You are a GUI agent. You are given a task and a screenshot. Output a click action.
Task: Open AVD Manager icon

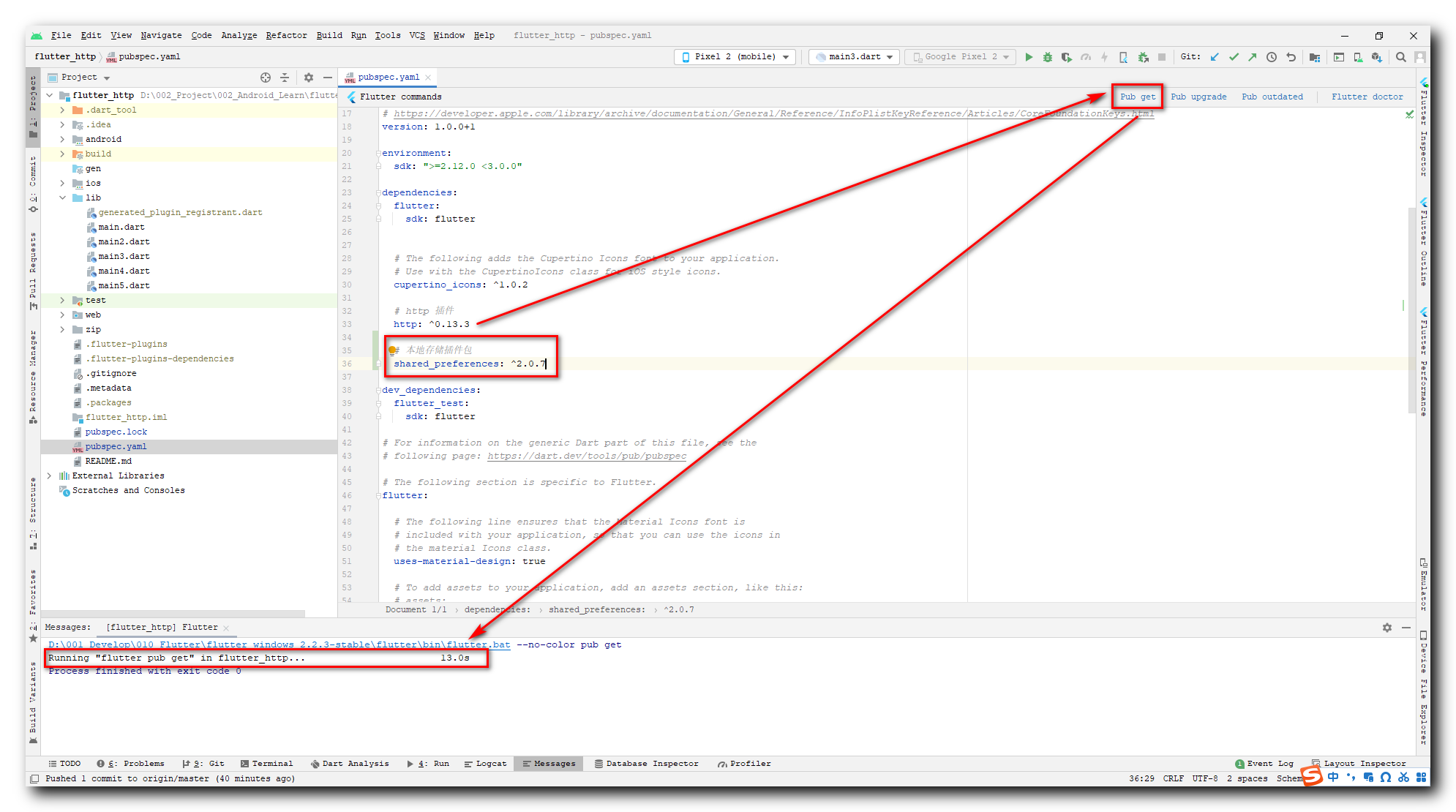tap(1358, 57)
